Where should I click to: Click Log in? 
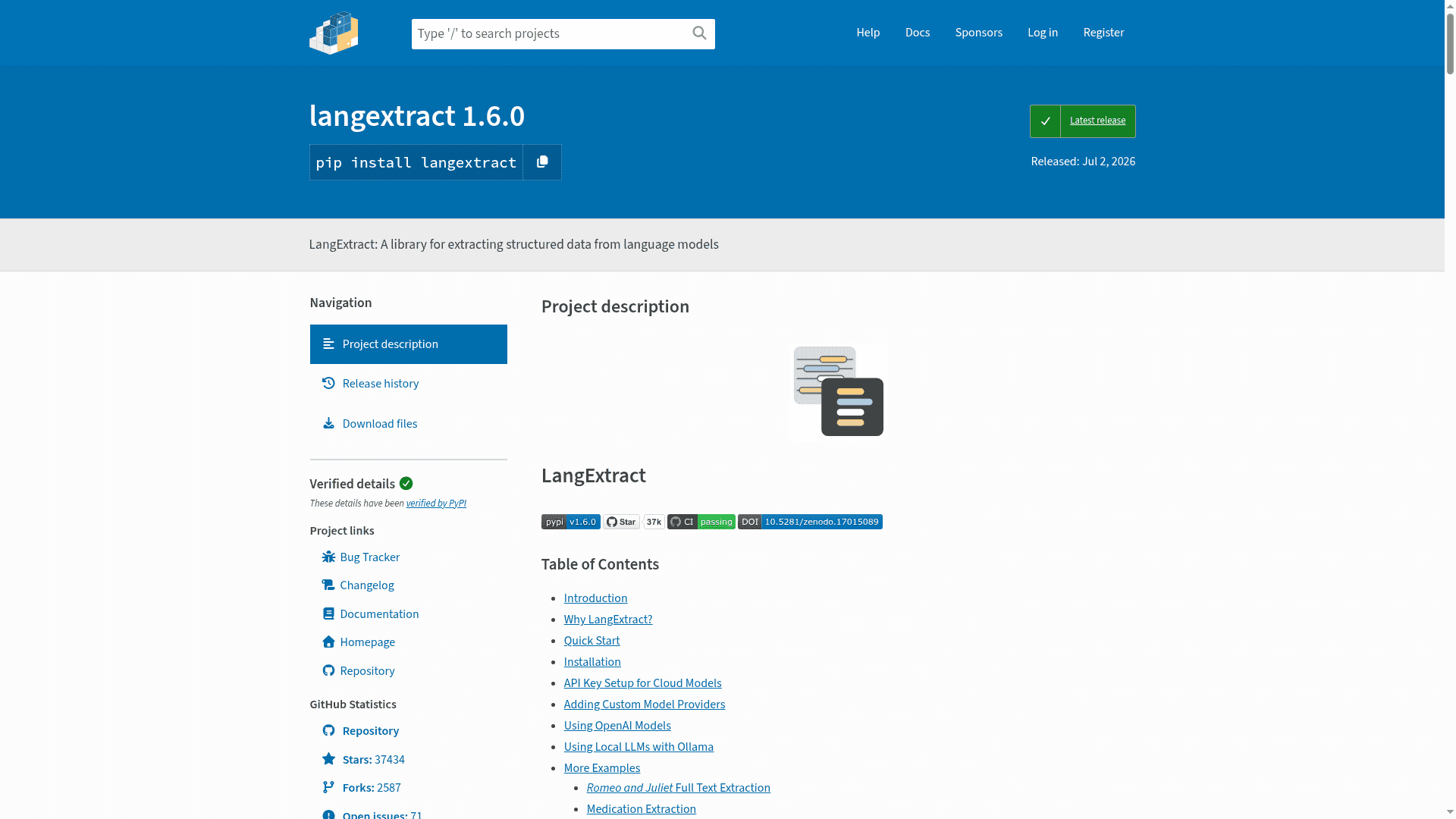click(1043, 33)
